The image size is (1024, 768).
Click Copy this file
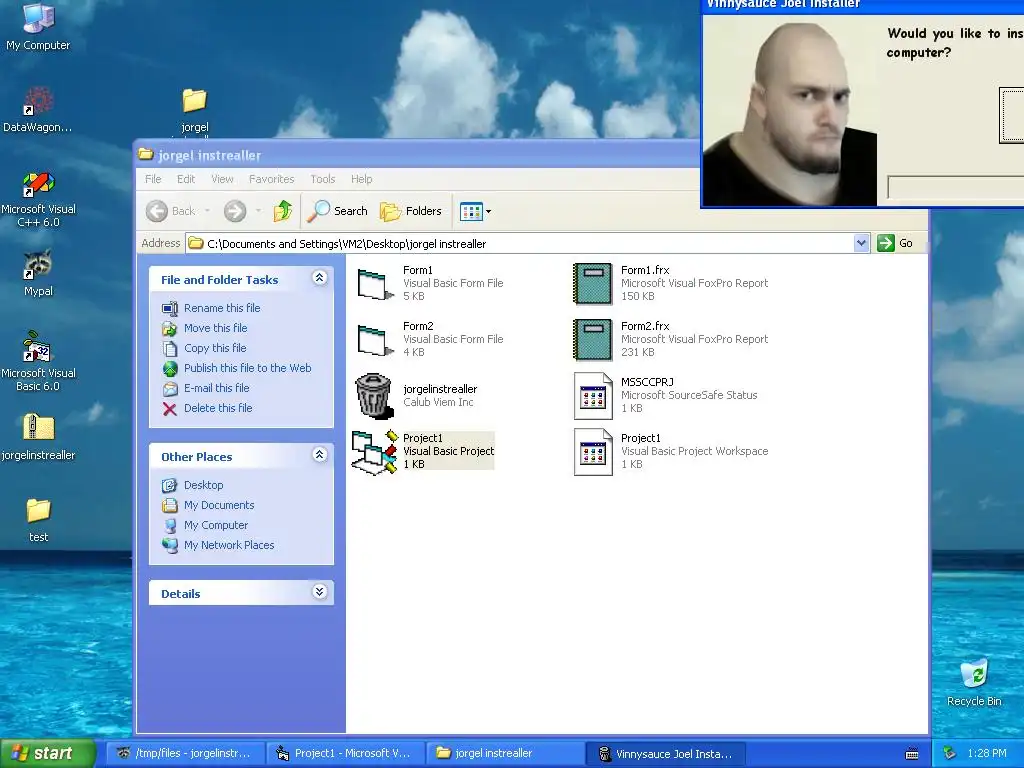tap(204, 348)
